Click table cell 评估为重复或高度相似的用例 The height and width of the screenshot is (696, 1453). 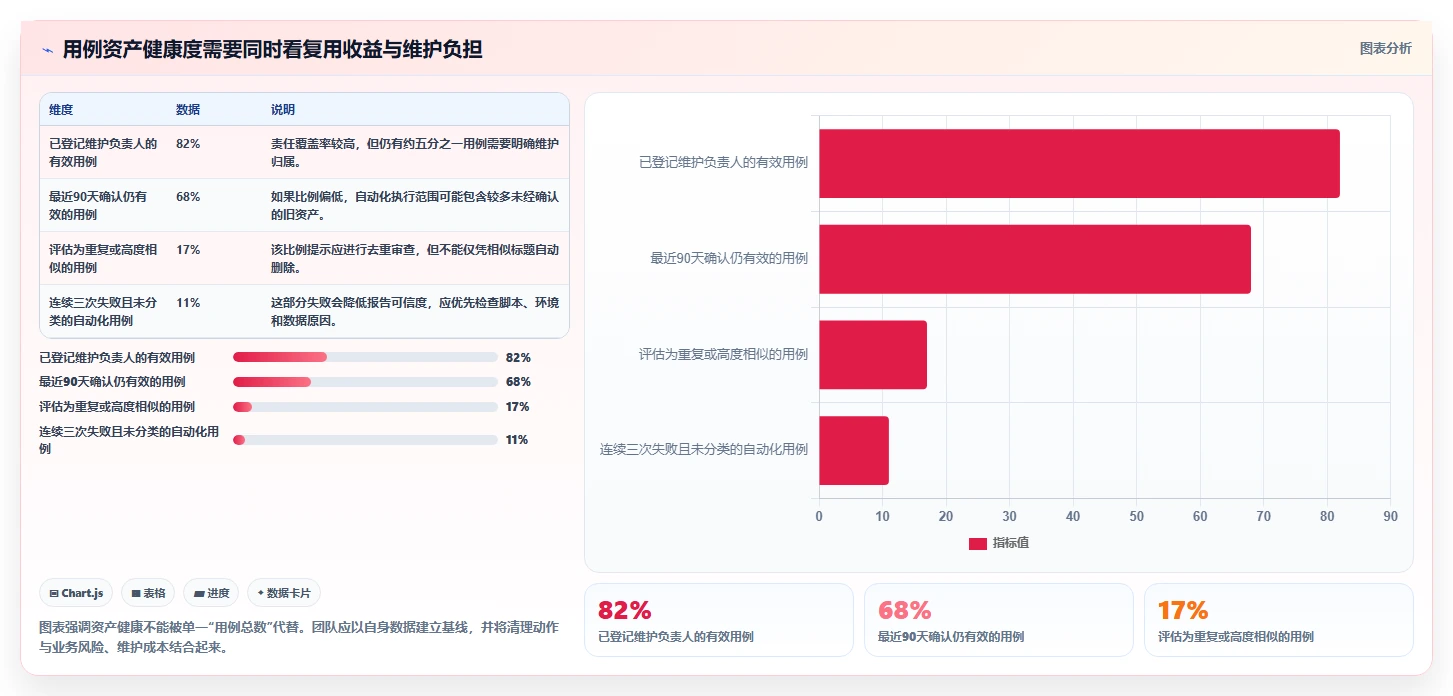click(104, 258)
